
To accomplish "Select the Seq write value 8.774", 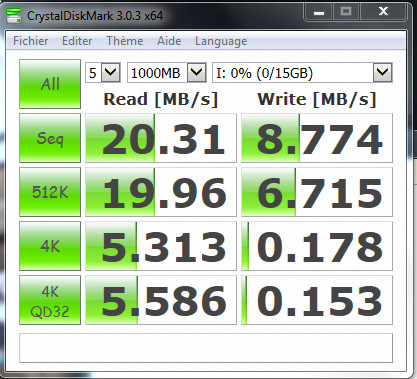I will pos(317,138).
